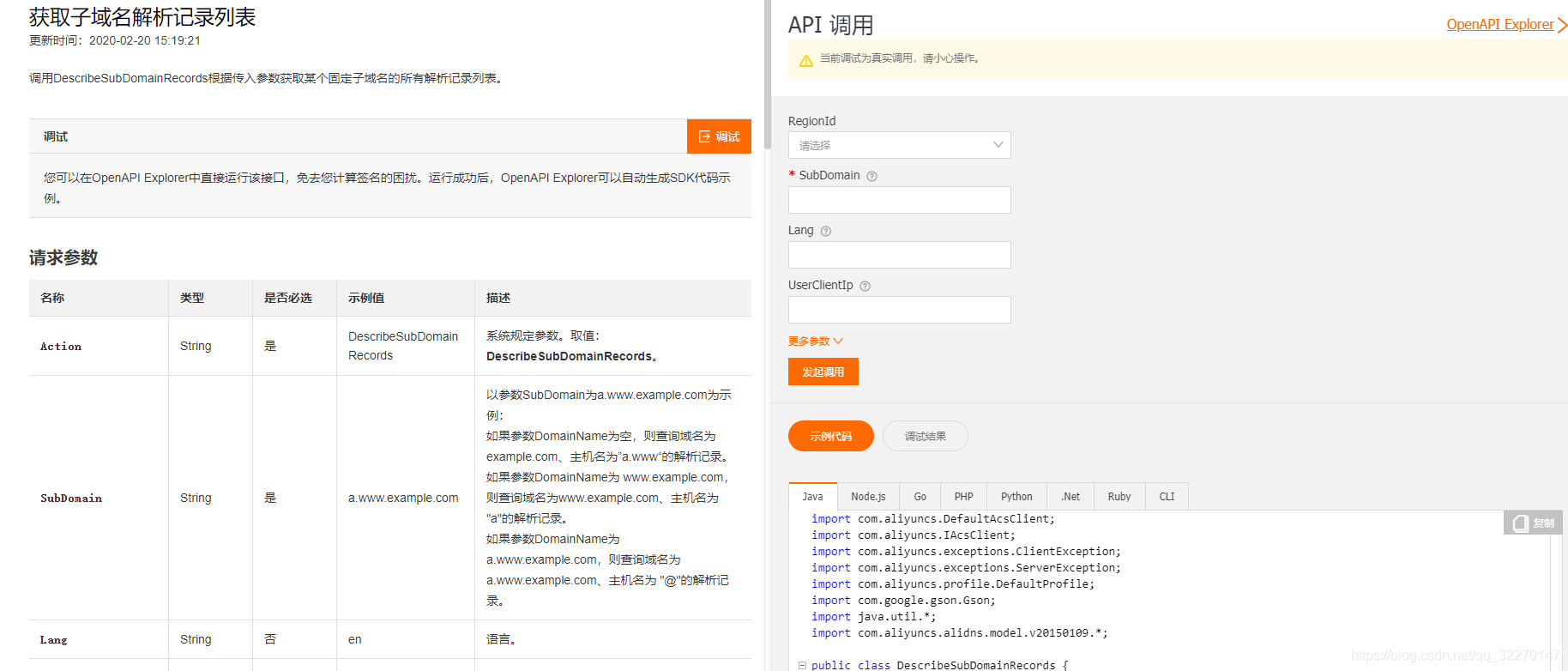Click the Lang example value en

[355, 639]
